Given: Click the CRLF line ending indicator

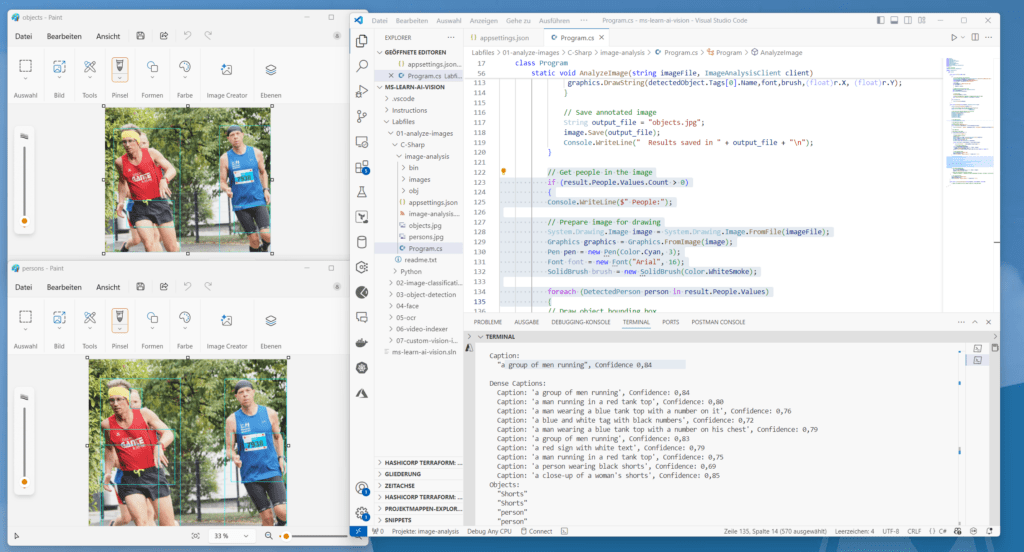Looking at the screenshot, I should [x=914, y=531].
